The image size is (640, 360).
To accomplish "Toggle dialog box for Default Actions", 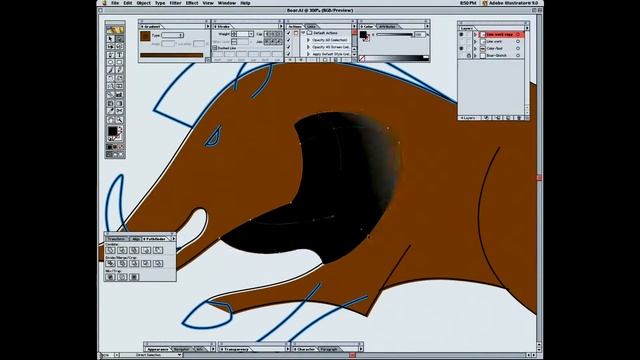I will tap(296, 33).
